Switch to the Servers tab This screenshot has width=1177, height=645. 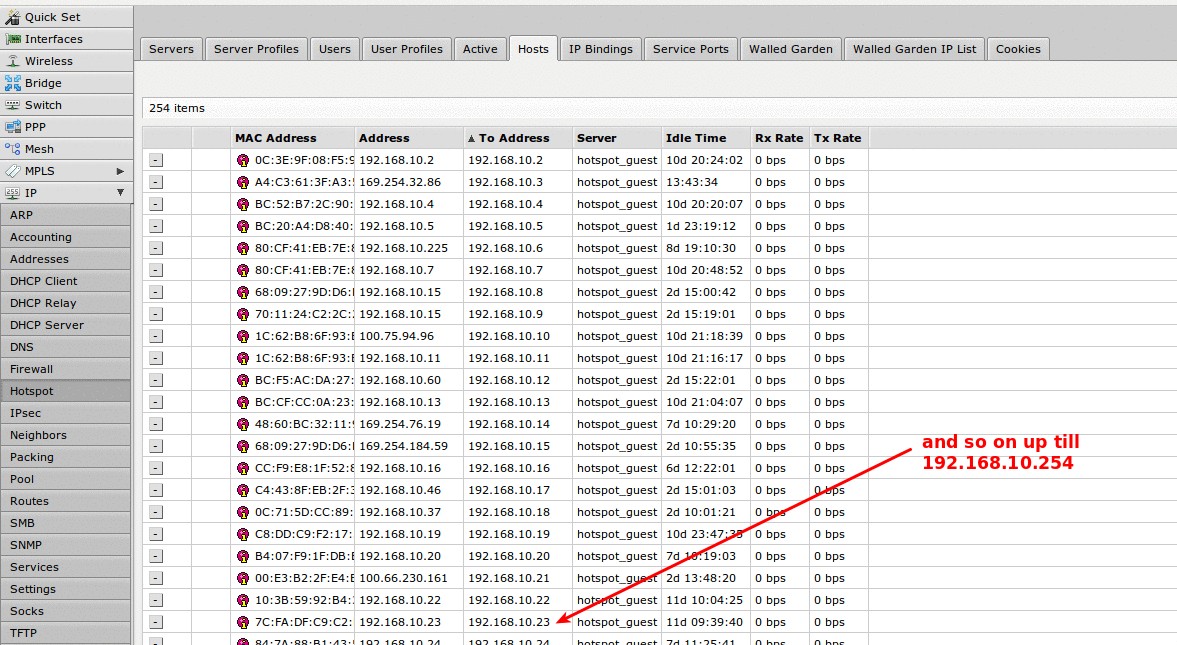(x=171, y=49)
